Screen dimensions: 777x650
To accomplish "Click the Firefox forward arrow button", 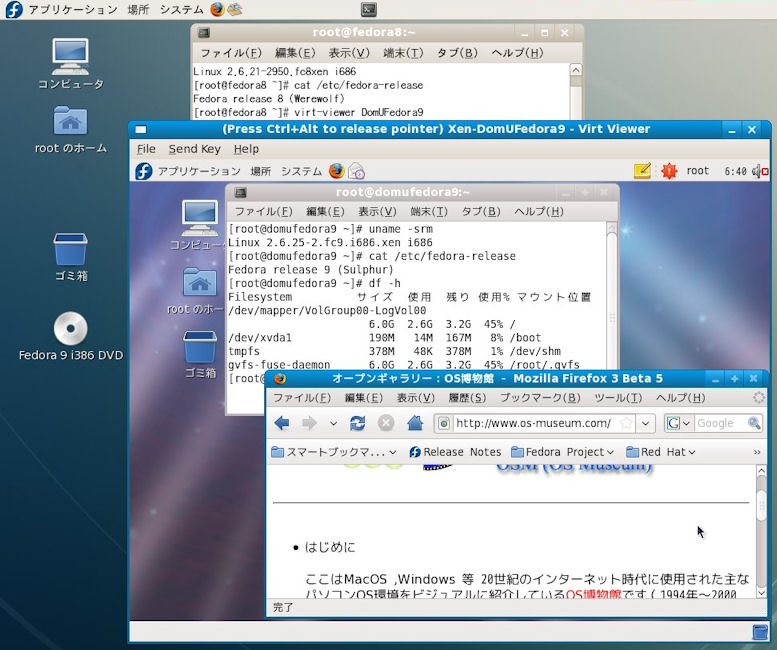I will 309,423.
